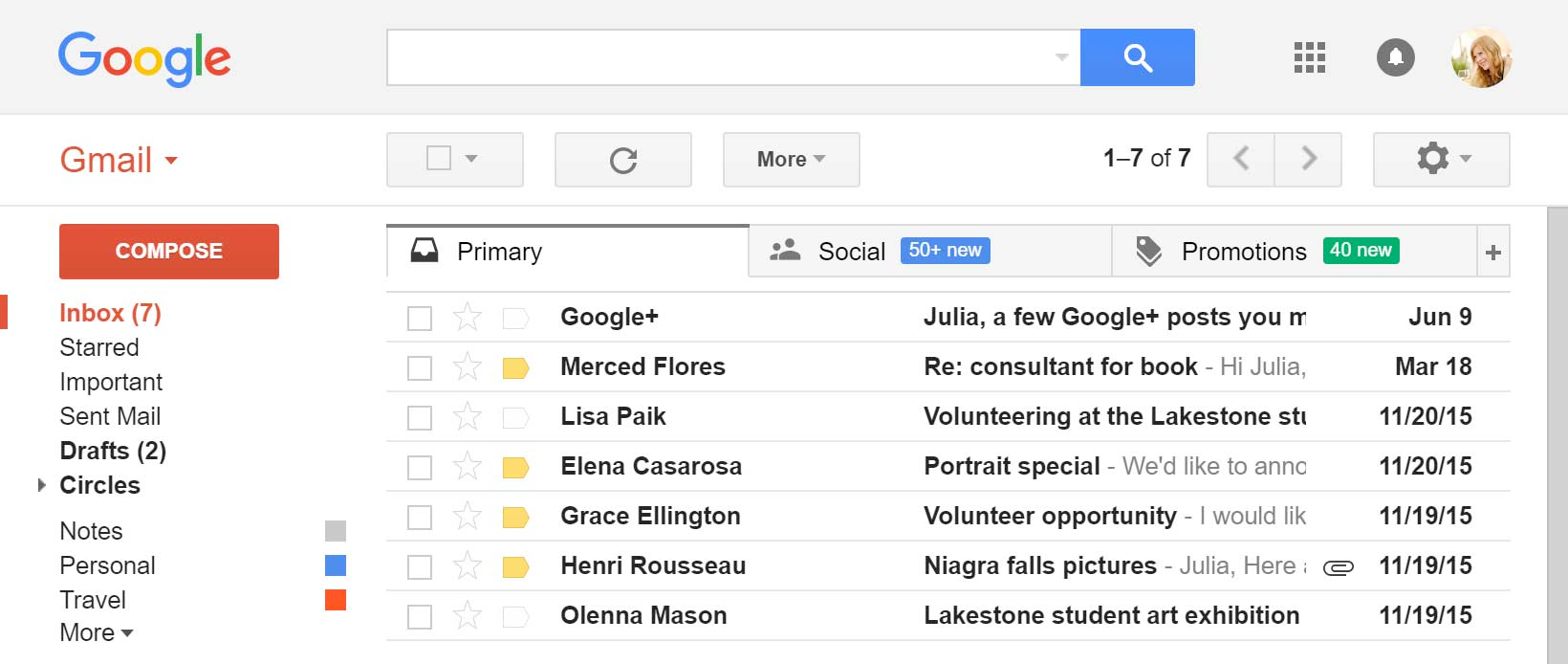Tick the Grace Ellington email checkbox
The width and height of the screenshot is (1568, 664).
420,517
